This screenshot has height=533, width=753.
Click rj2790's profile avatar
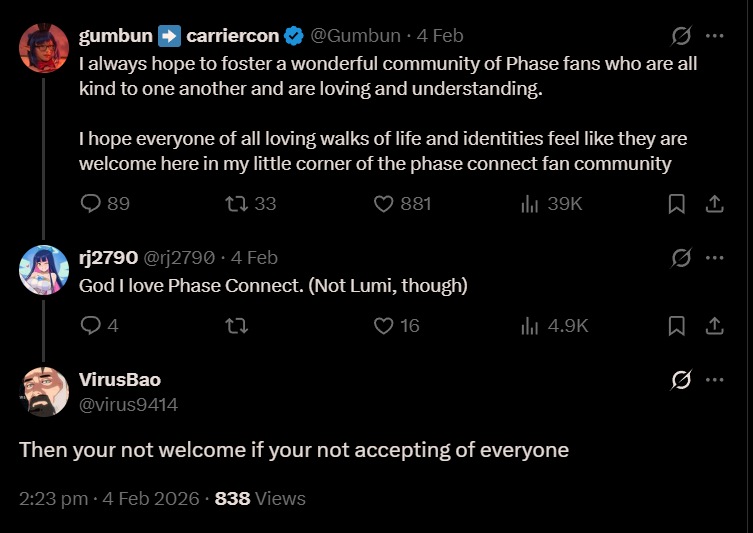(x=44, y=270)
